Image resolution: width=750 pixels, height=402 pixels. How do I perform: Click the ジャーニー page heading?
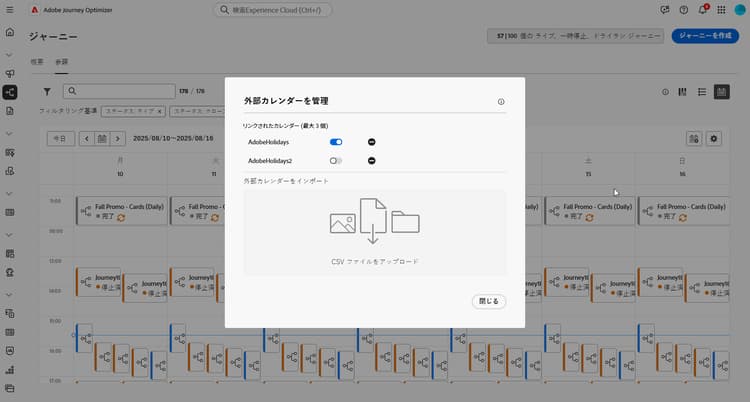53,36
